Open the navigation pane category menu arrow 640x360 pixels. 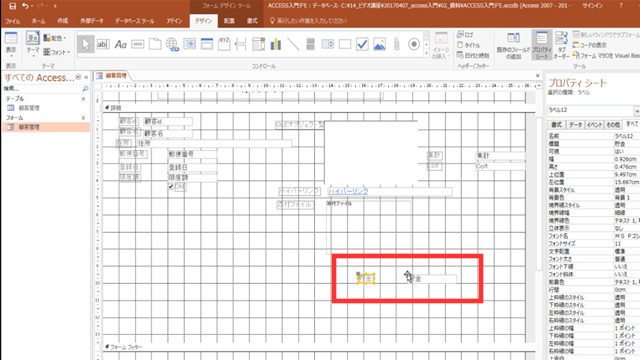[x=78, y=77]
